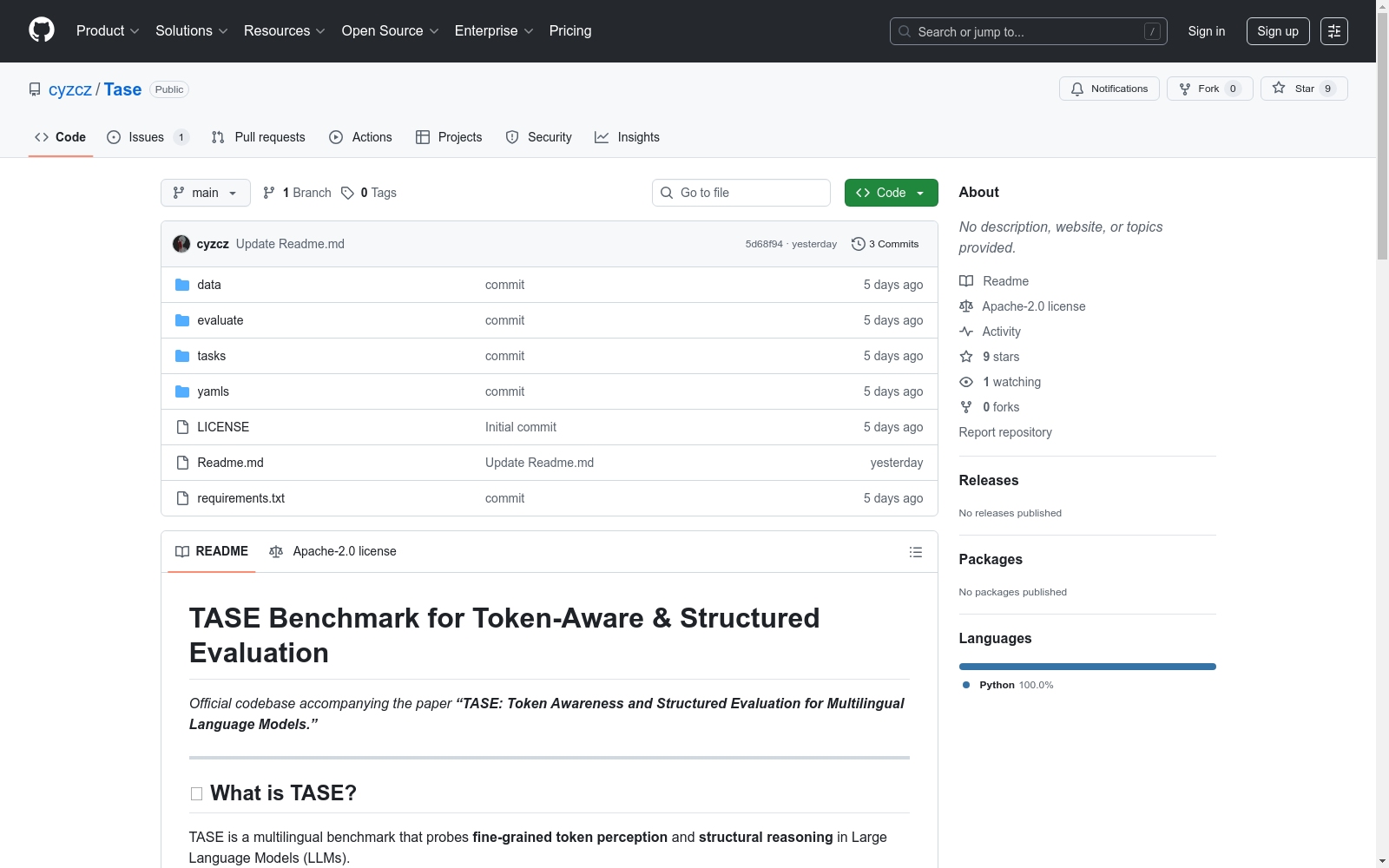Screen dimensions: 1389x868
Task: Click the Notifications bell icon
Action: coord(1077,89)
